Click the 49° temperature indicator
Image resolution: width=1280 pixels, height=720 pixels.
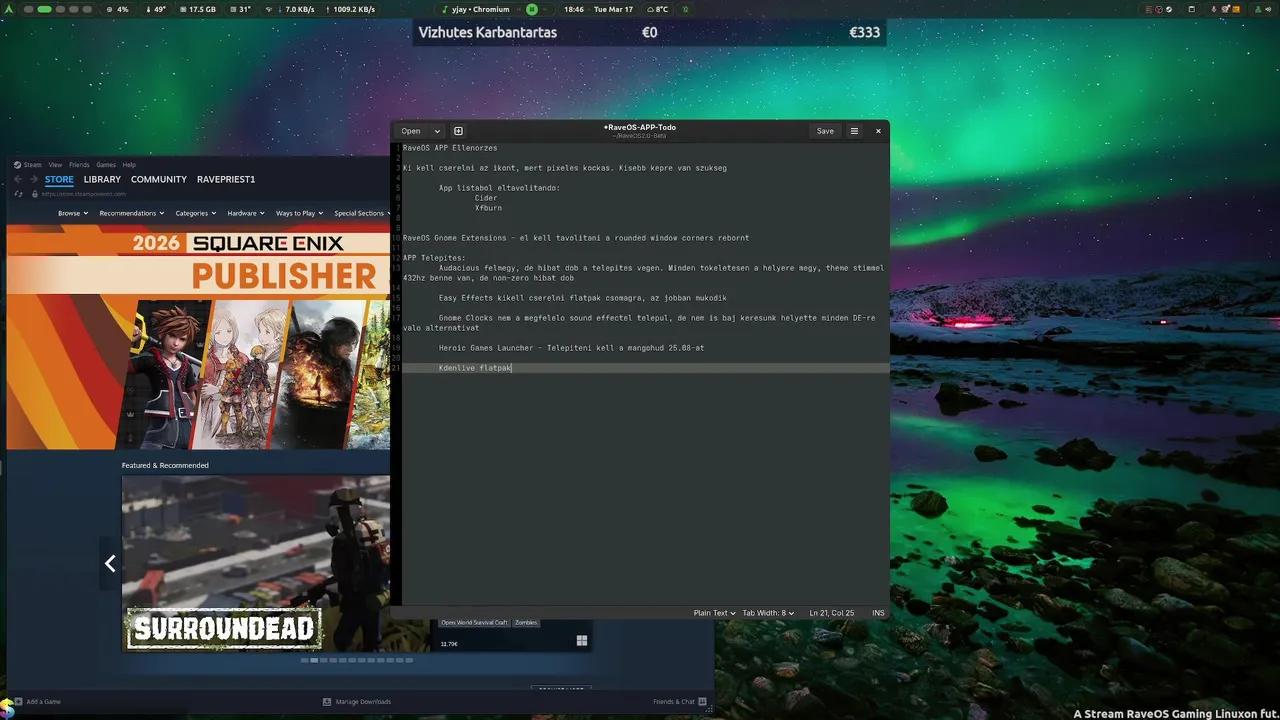click(x=155, y=9)
